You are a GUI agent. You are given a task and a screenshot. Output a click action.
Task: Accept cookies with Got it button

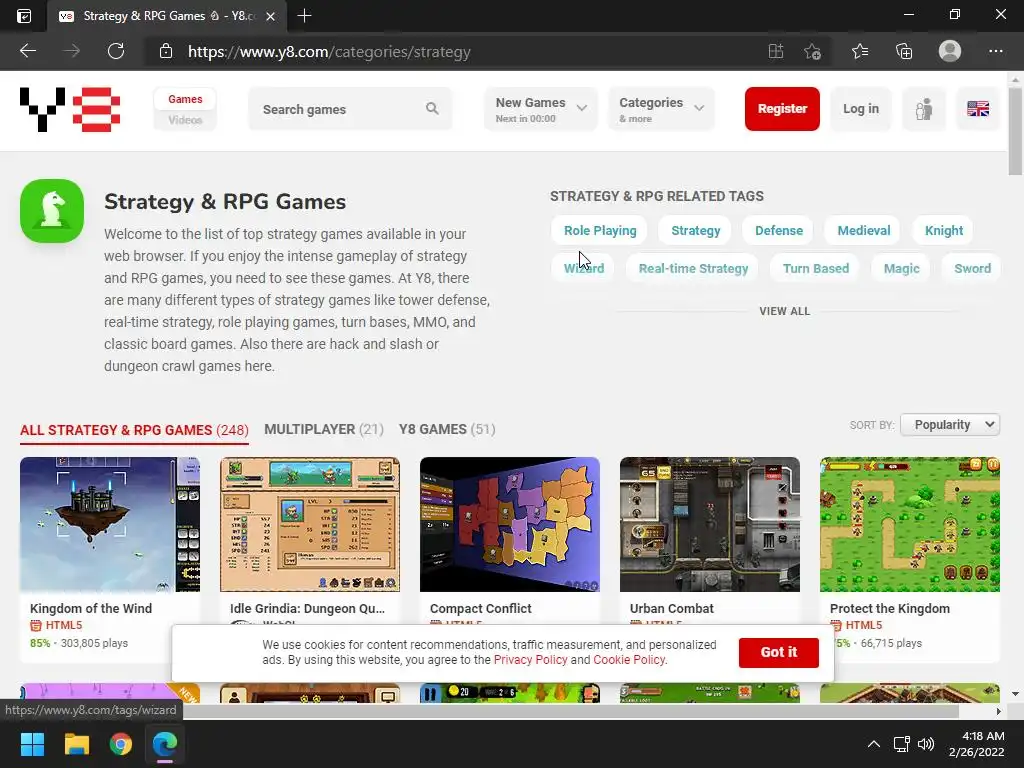coord(778,652)
